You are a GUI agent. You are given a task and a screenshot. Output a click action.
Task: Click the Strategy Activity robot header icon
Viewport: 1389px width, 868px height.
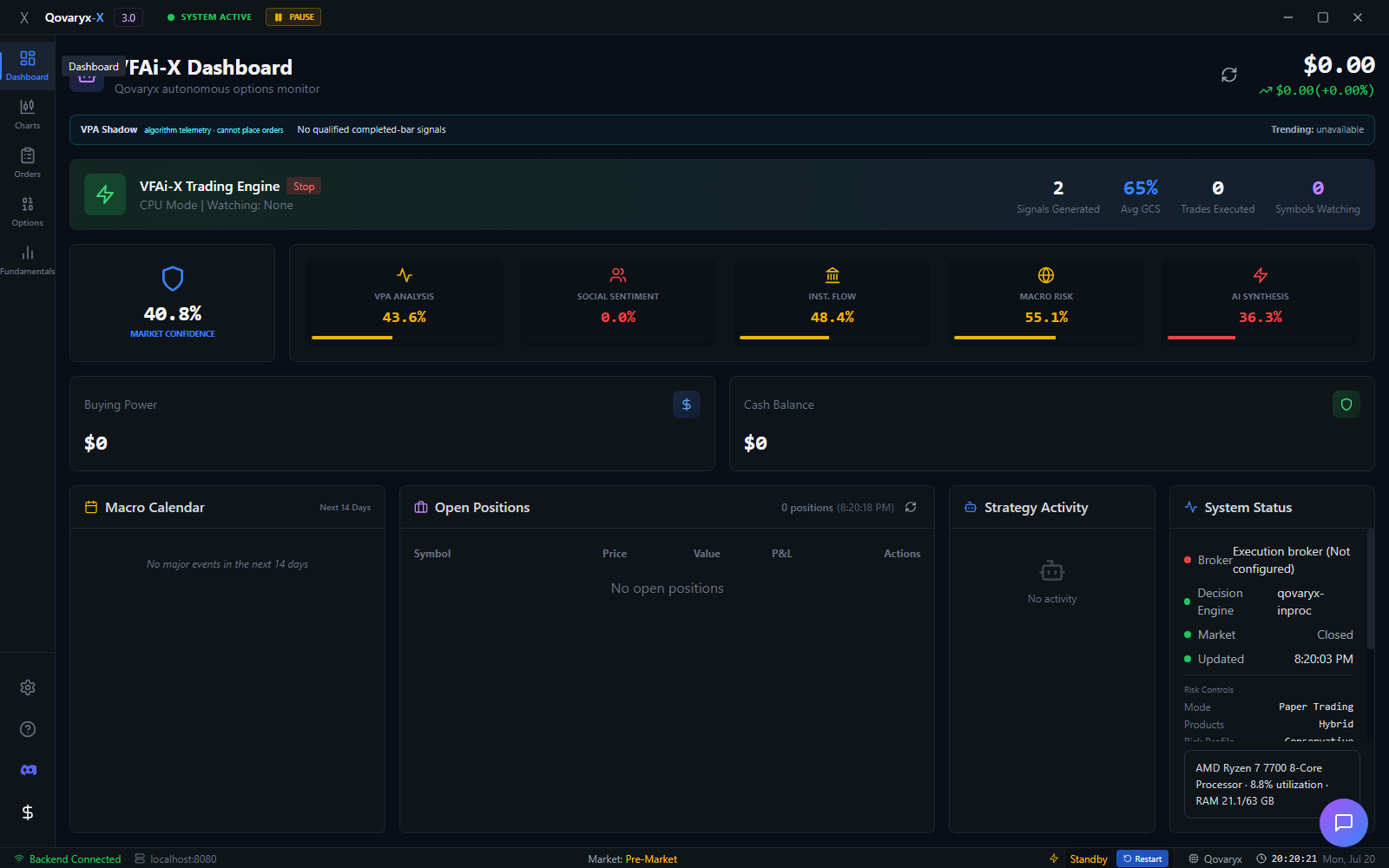(x=971, y=507)
